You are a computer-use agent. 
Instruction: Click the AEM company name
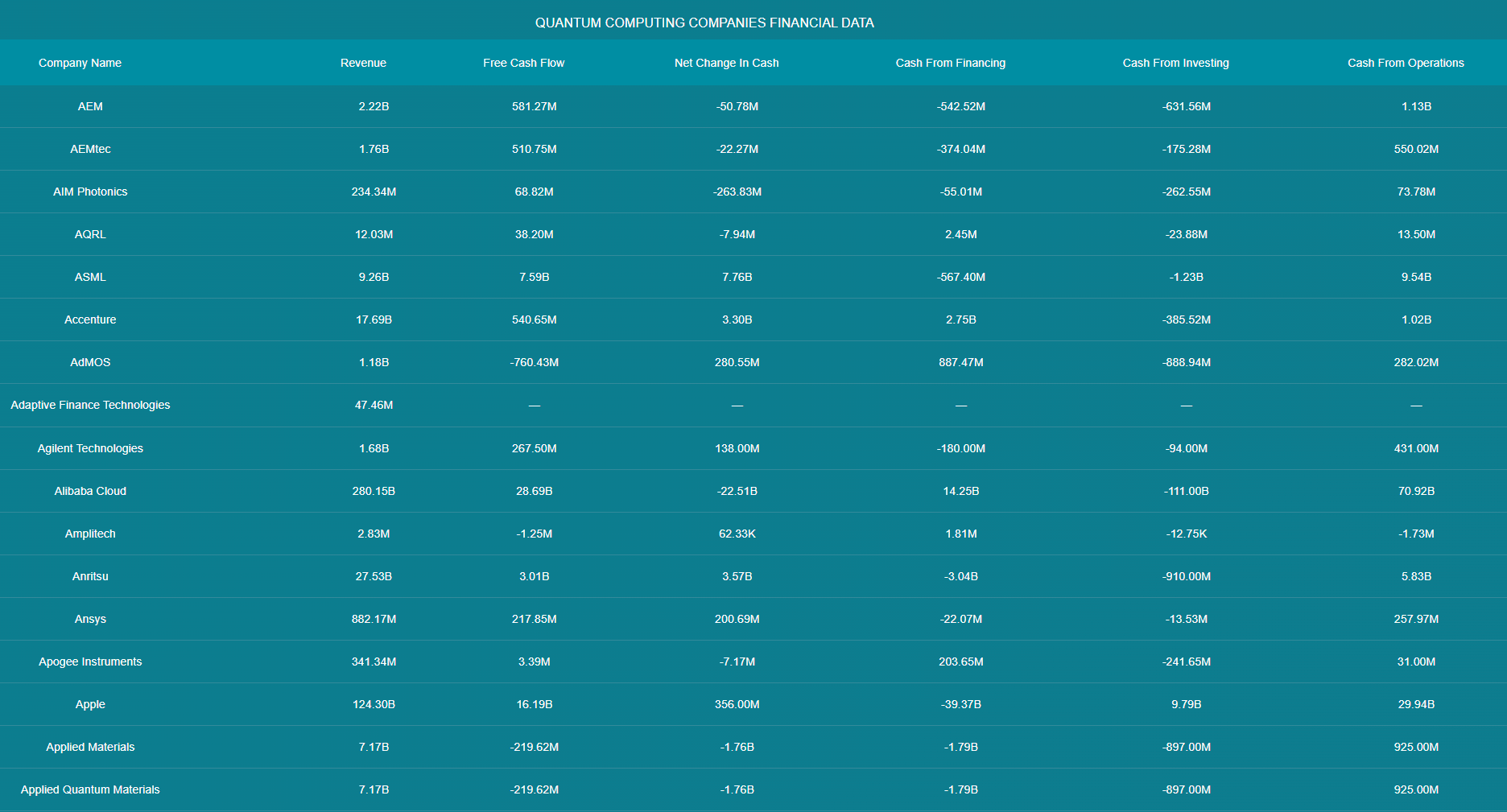pos(90,106)
